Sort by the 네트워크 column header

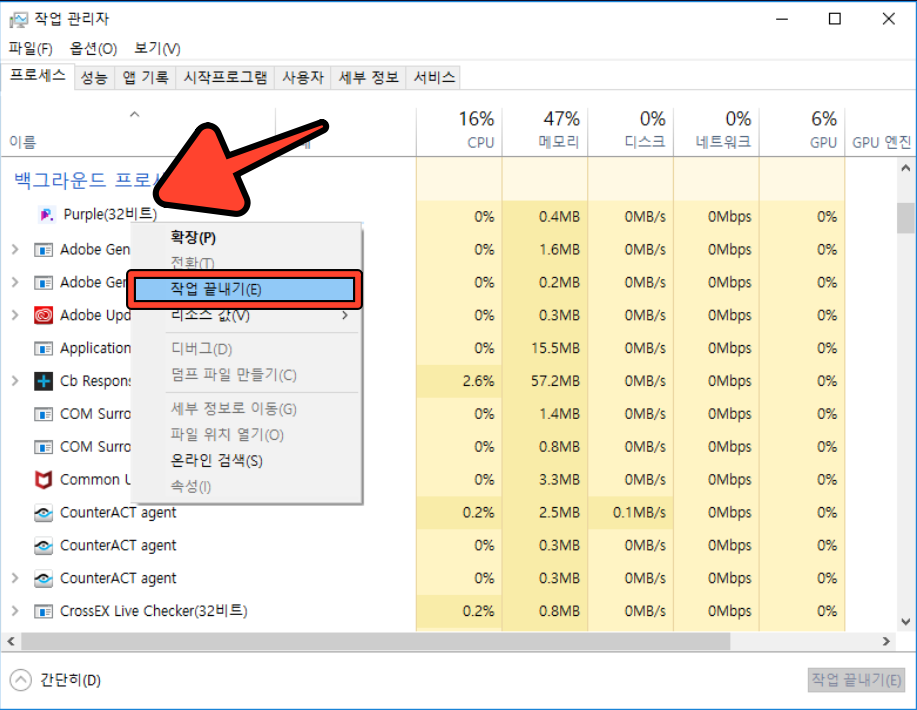click(x=716, y=132)
